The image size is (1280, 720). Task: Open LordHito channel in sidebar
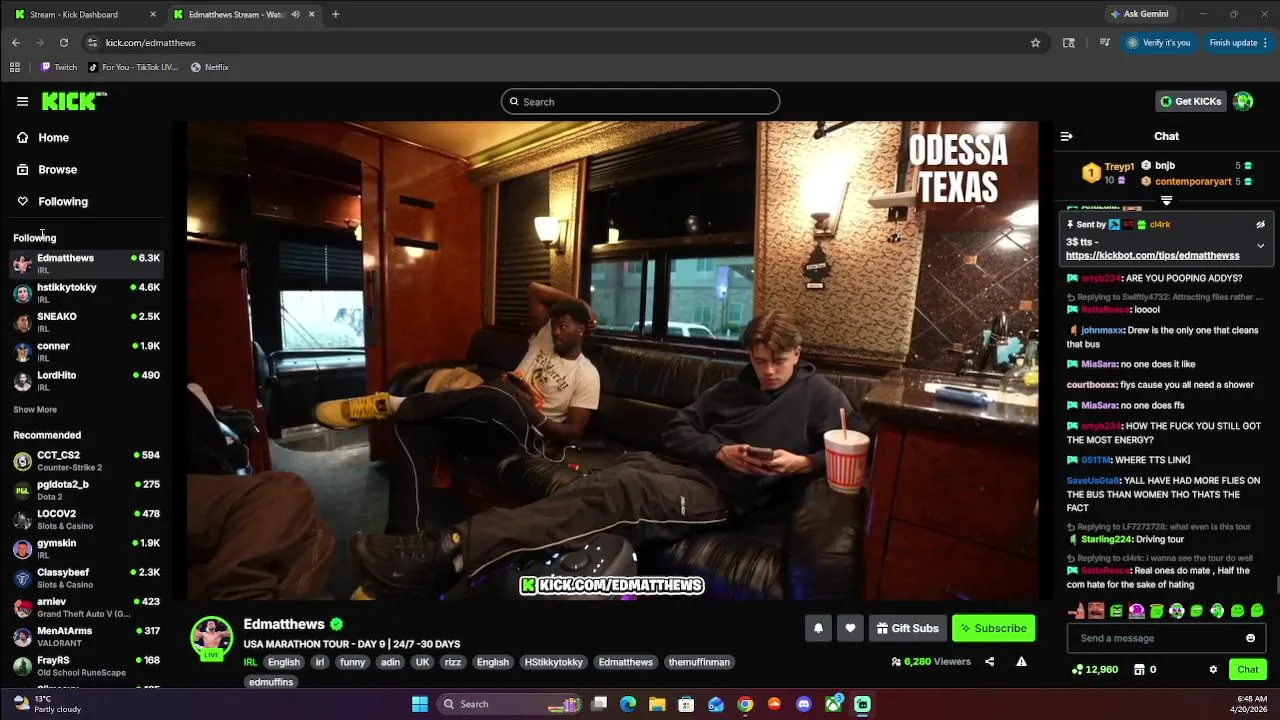pos(86,380)
